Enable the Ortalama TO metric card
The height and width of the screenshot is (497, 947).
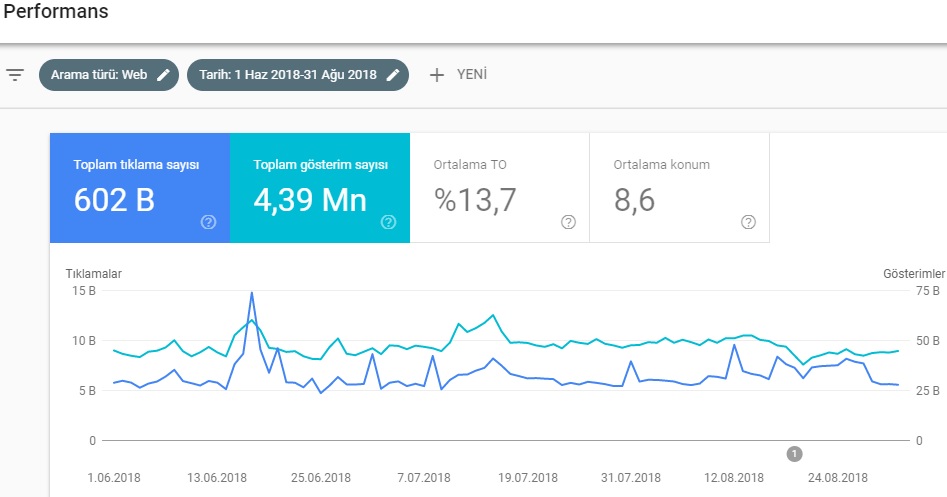[499, 186]
